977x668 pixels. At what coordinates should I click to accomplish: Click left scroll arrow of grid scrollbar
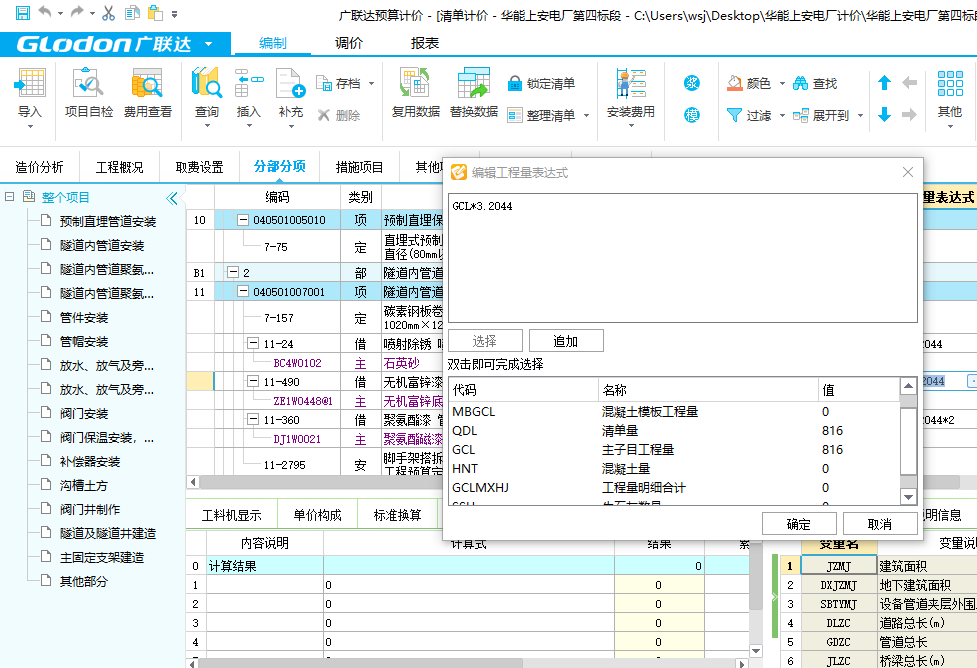193,482
